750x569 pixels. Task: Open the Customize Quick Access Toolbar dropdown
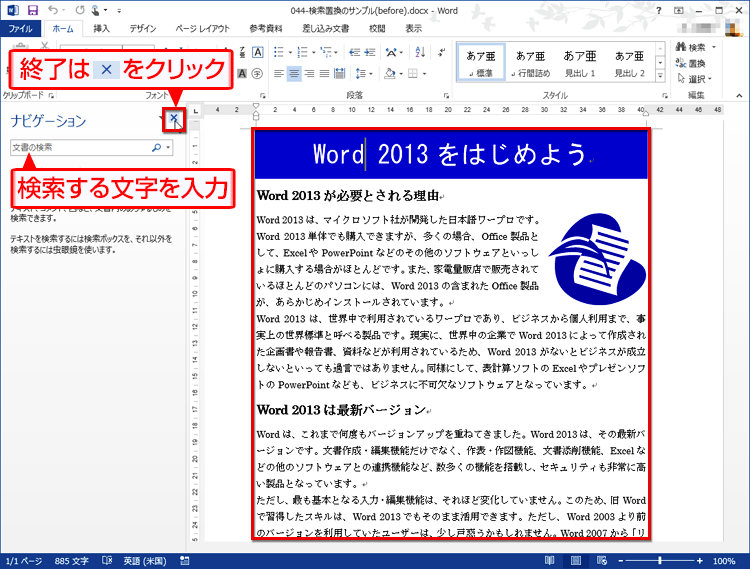click(x=119, y=11)
